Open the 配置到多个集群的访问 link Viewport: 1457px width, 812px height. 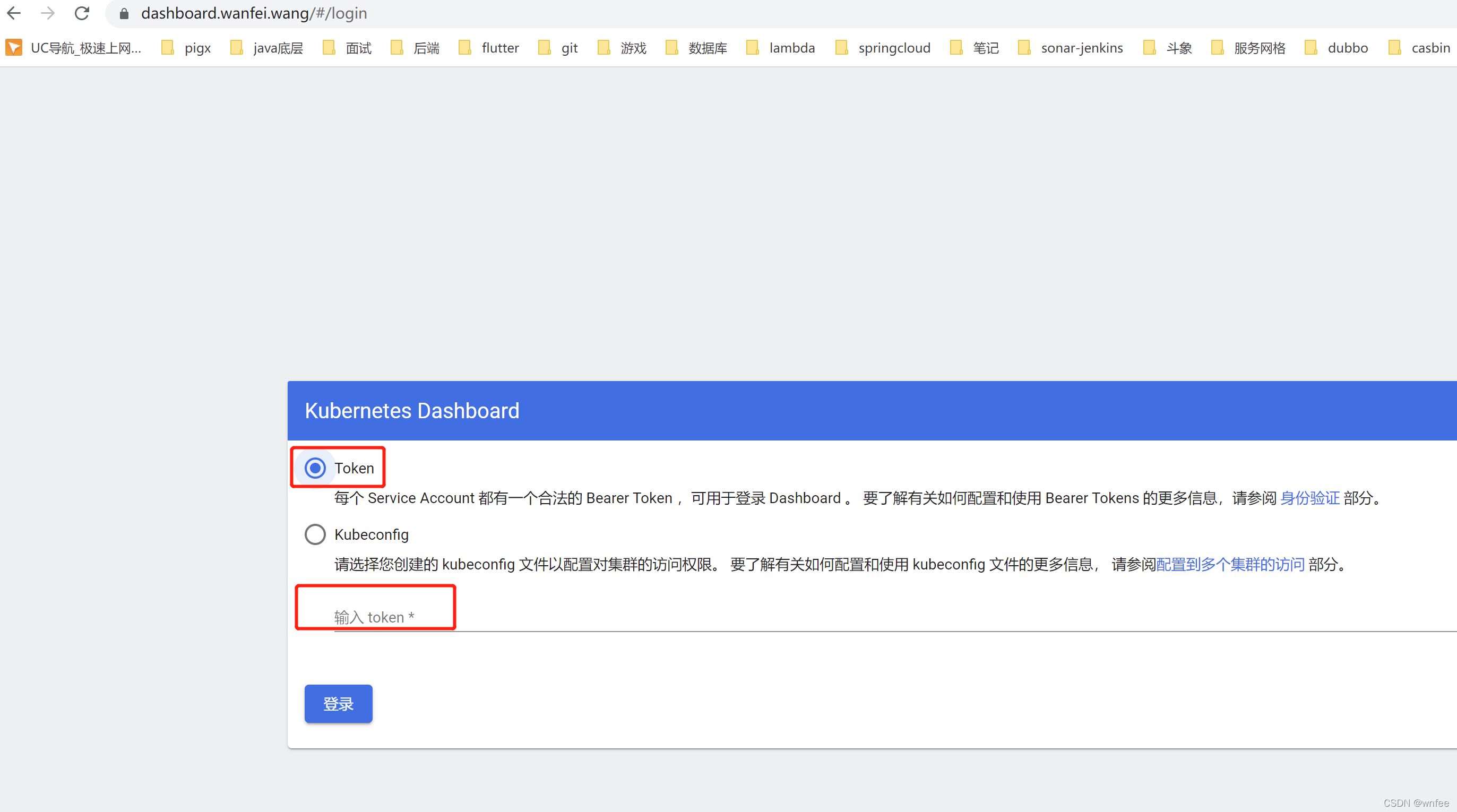click(1230, 564)
